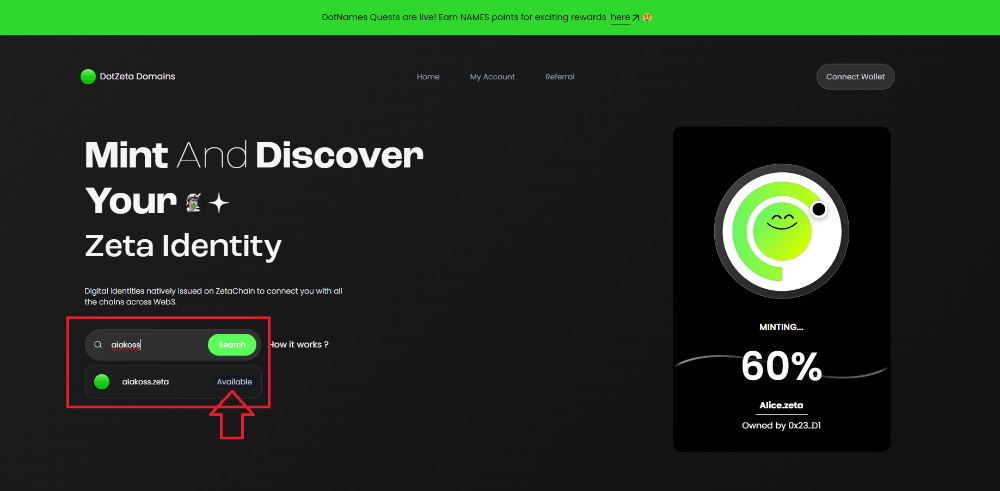Click the money-face emoji in the banner
This screenshot has width=1000, height=491.
(647, 18)
